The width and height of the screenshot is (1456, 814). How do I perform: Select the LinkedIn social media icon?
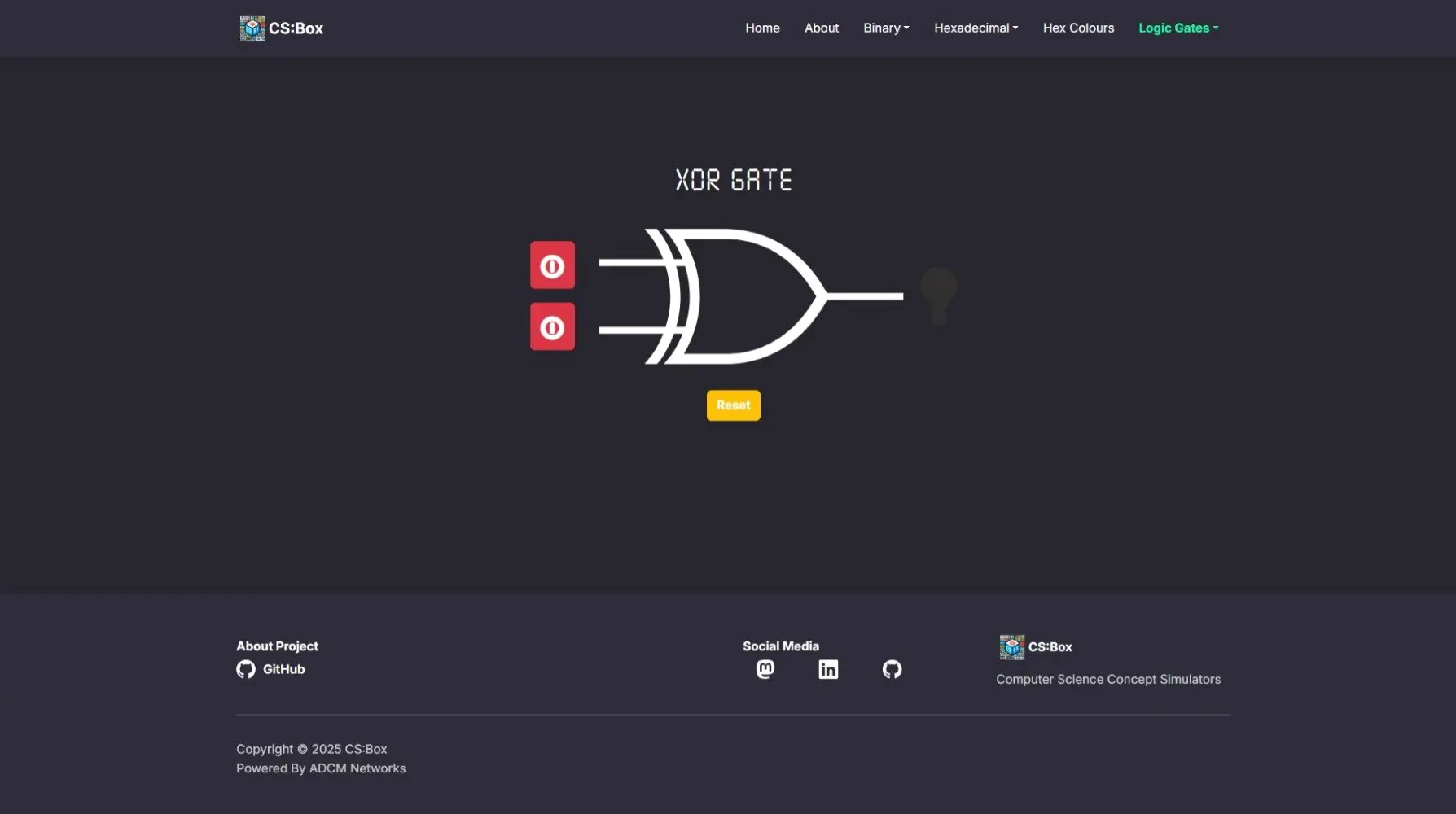click(828, 669)
